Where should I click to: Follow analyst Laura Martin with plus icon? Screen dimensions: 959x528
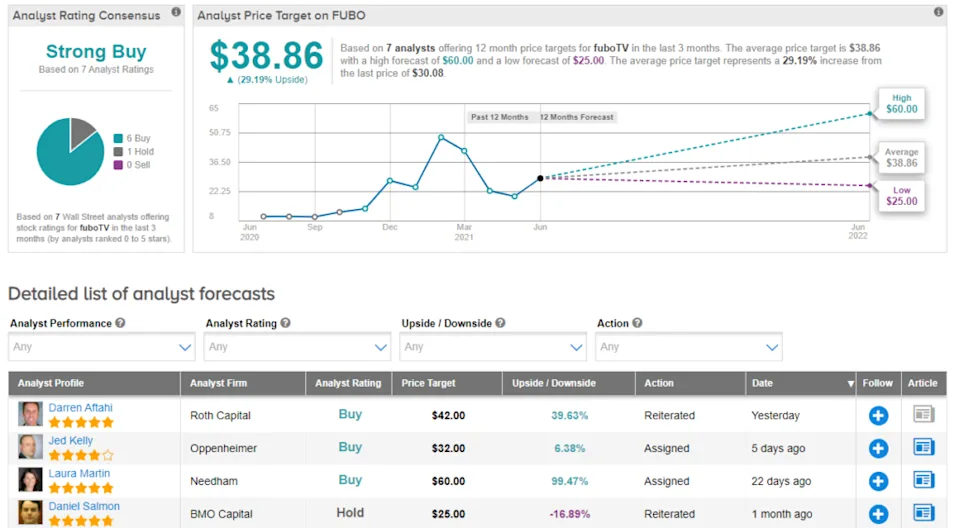coord(878,481)
